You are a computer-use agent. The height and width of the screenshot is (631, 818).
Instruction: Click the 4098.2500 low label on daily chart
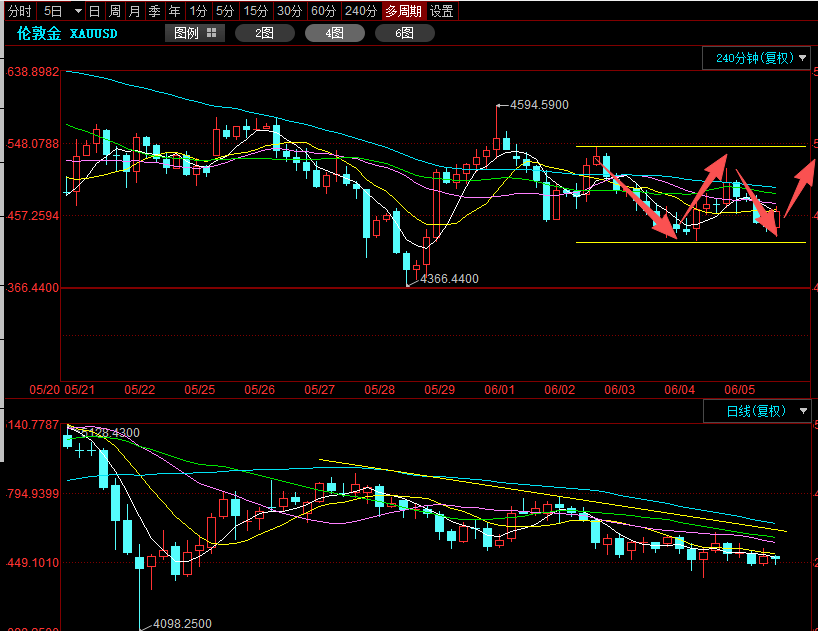[183, 623]
